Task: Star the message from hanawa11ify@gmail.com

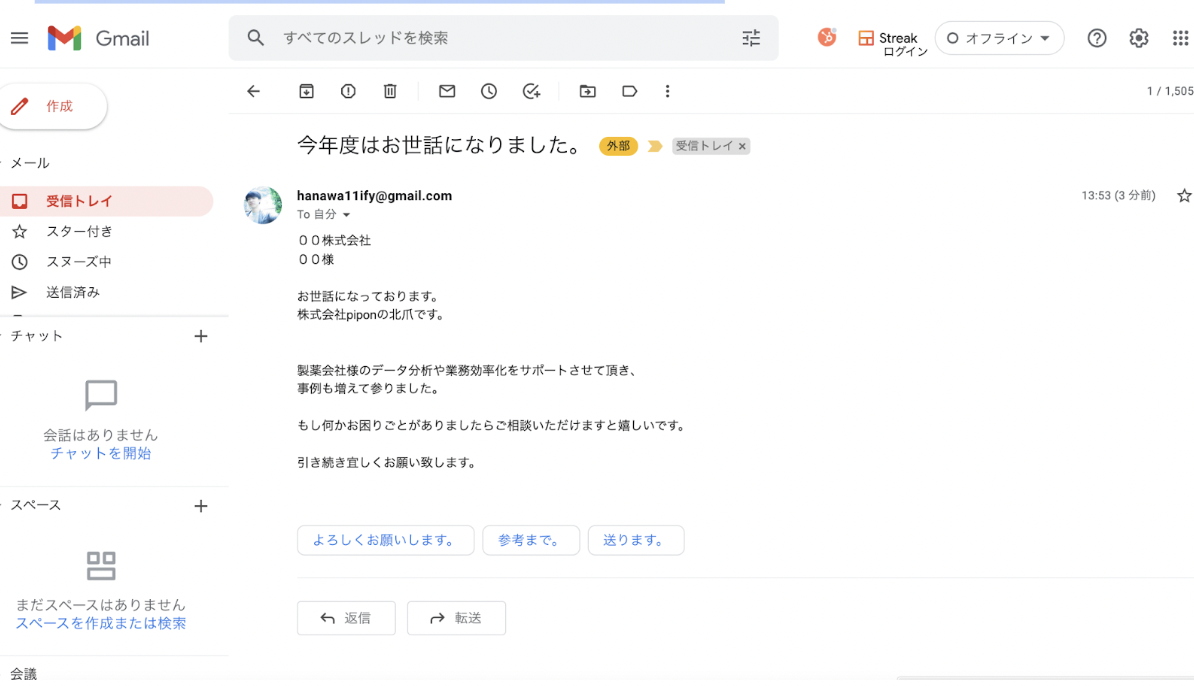Action: coord(1184,196)
